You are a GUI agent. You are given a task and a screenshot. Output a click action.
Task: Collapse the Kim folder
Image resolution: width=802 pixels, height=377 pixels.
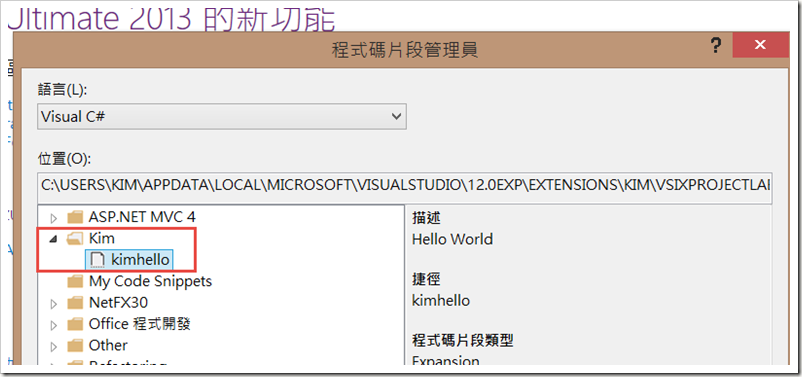pos(54,239)
